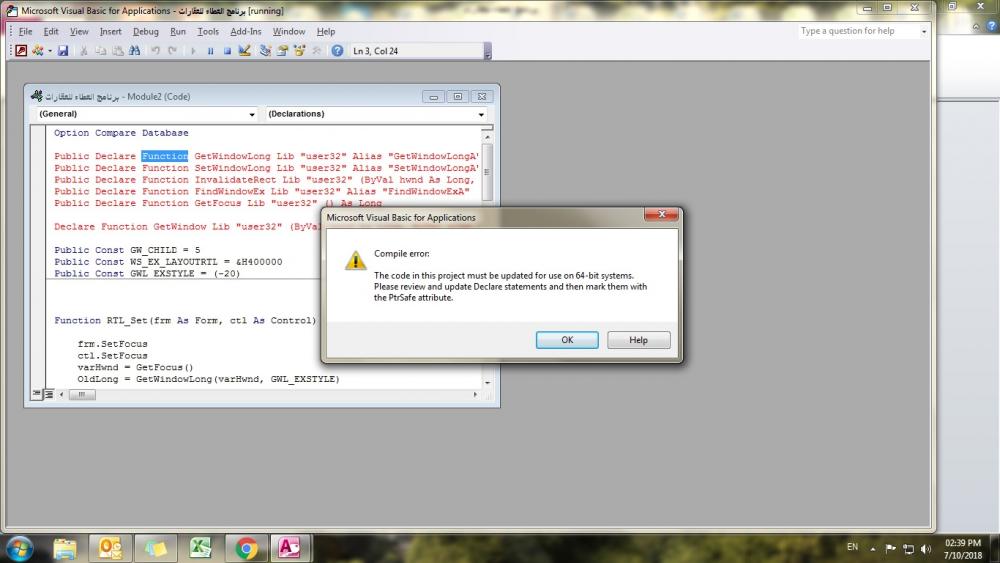
Task: Click the 'varHwnd = GetFocus()' code line
Action: 135,367
